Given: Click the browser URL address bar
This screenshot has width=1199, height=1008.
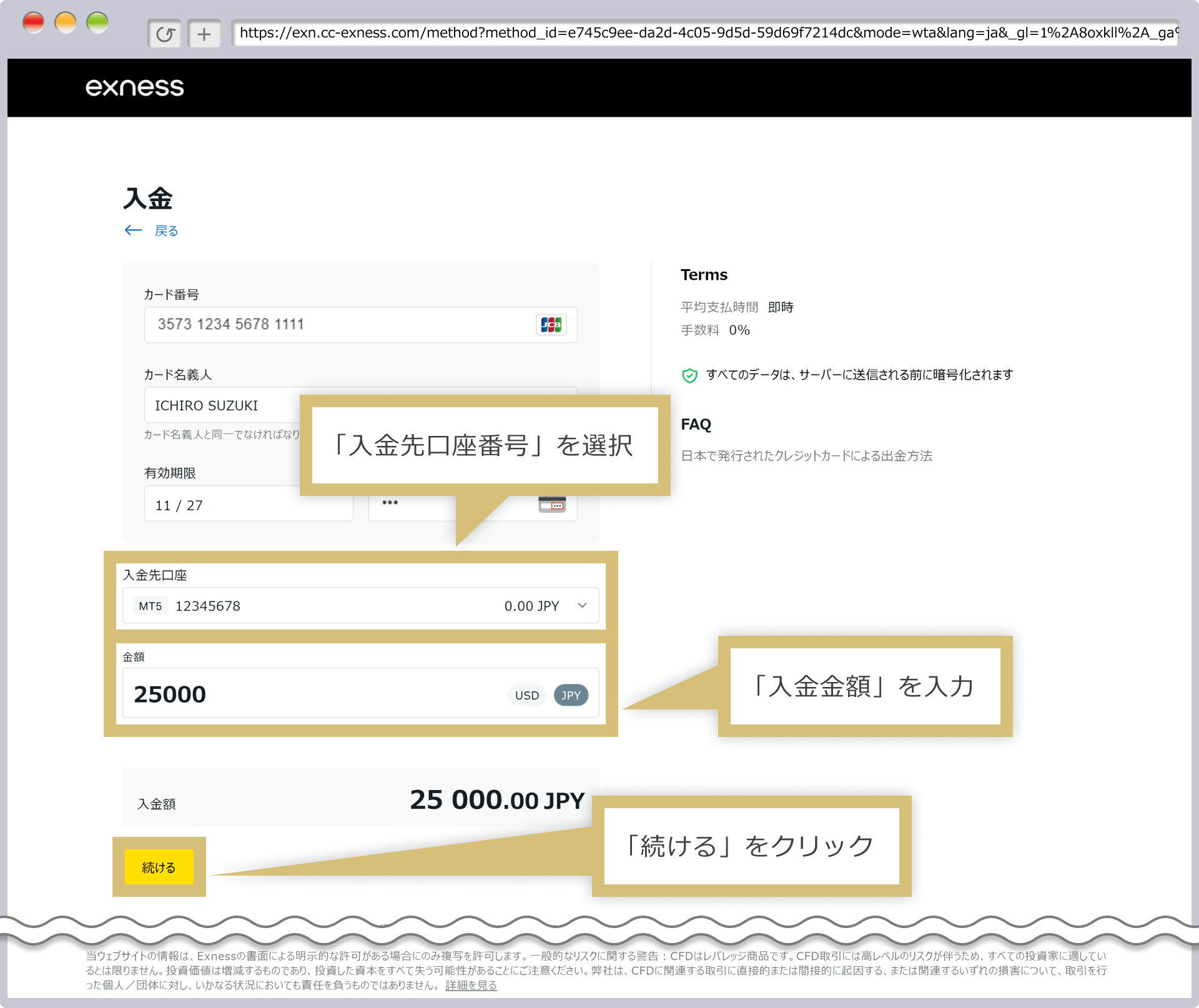Looking at the screenshot, I should tap(705, 33).
